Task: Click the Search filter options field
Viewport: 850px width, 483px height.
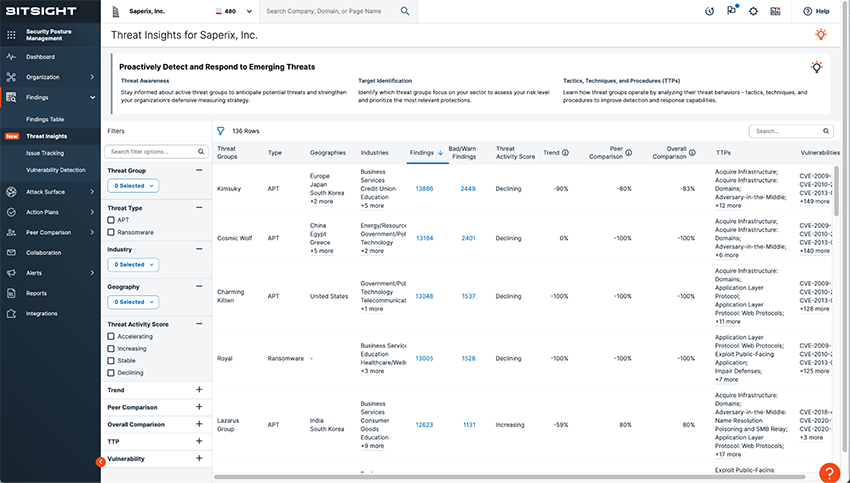Action: click(x=156, y=152)
